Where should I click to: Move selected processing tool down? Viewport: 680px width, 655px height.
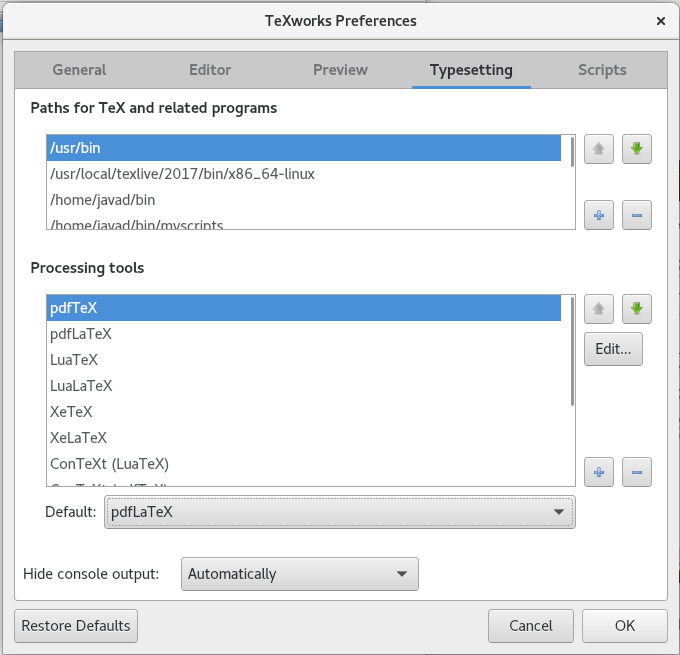(637, 309)
